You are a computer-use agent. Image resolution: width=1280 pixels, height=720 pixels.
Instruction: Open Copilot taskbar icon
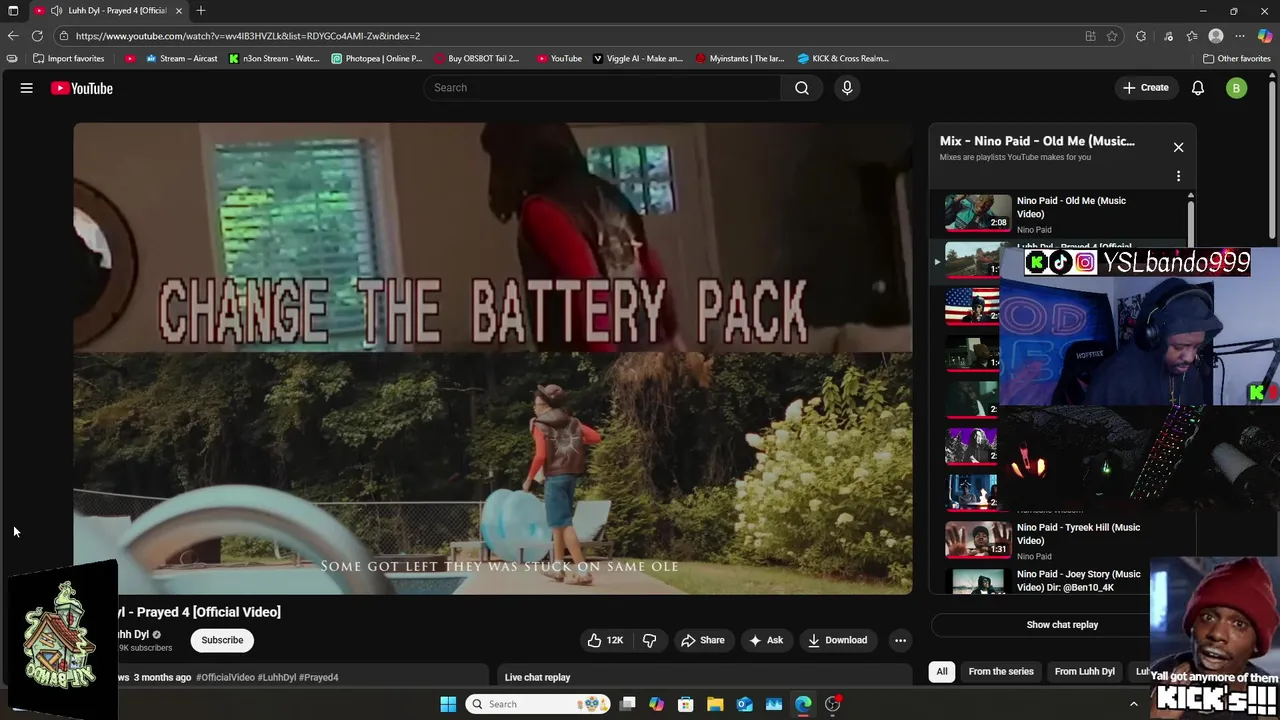pos(656,704)
